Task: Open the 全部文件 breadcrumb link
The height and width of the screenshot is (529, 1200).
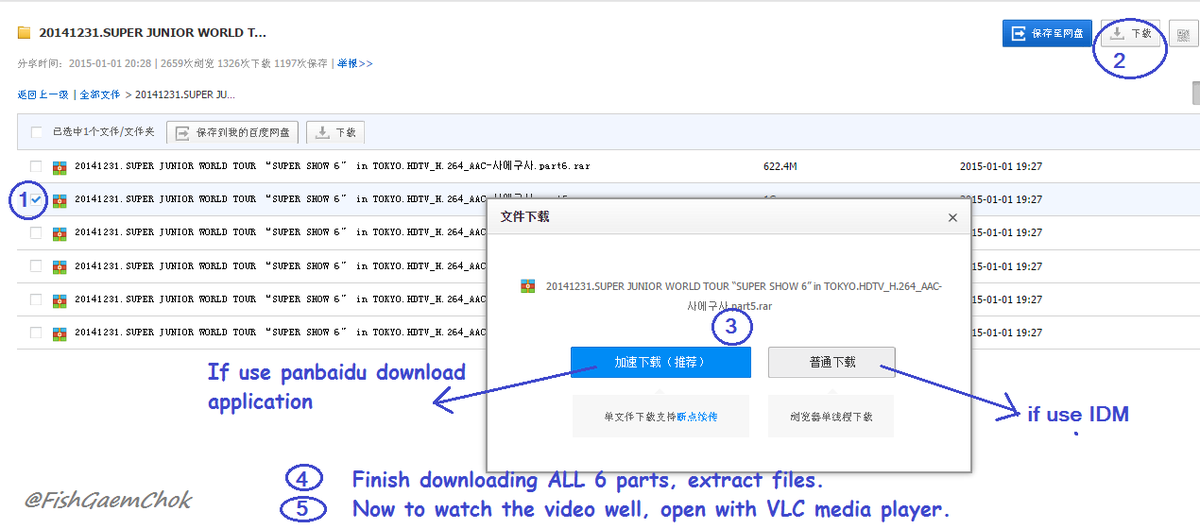Action: (x=100, y=95)
